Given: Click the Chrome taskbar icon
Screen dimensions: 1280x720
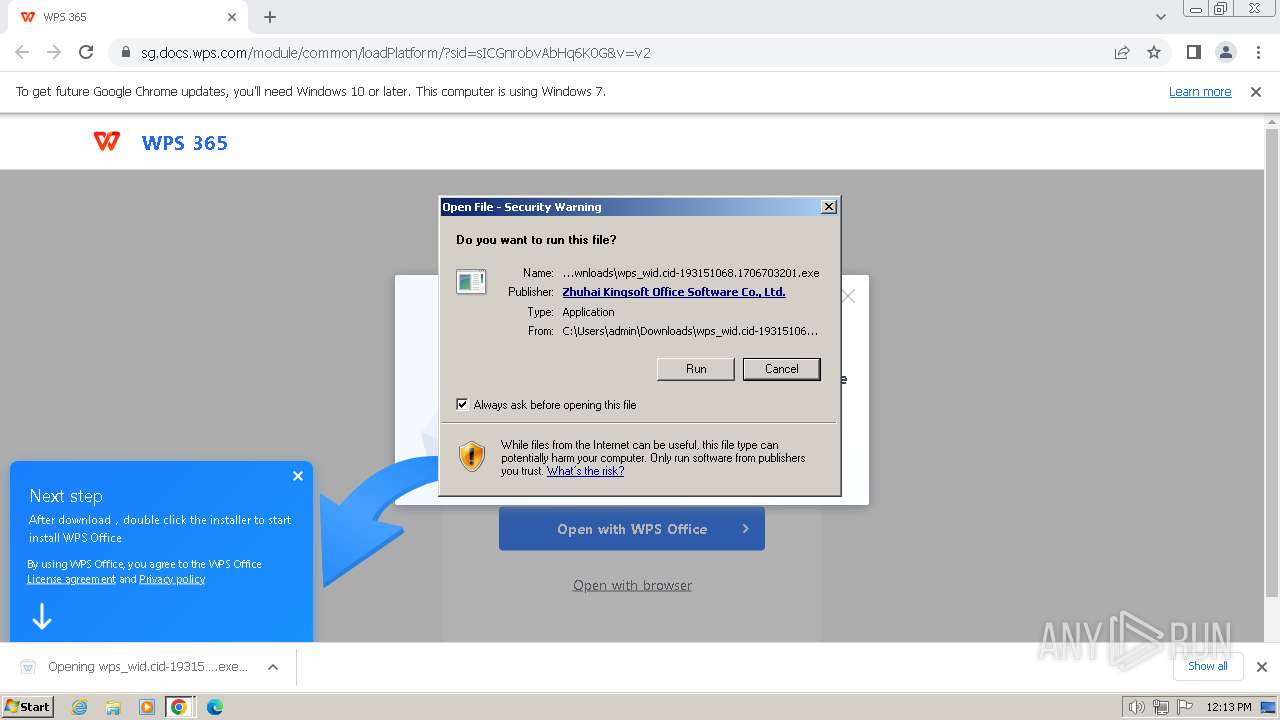Looking at the screenshot, I should point(179,707).
